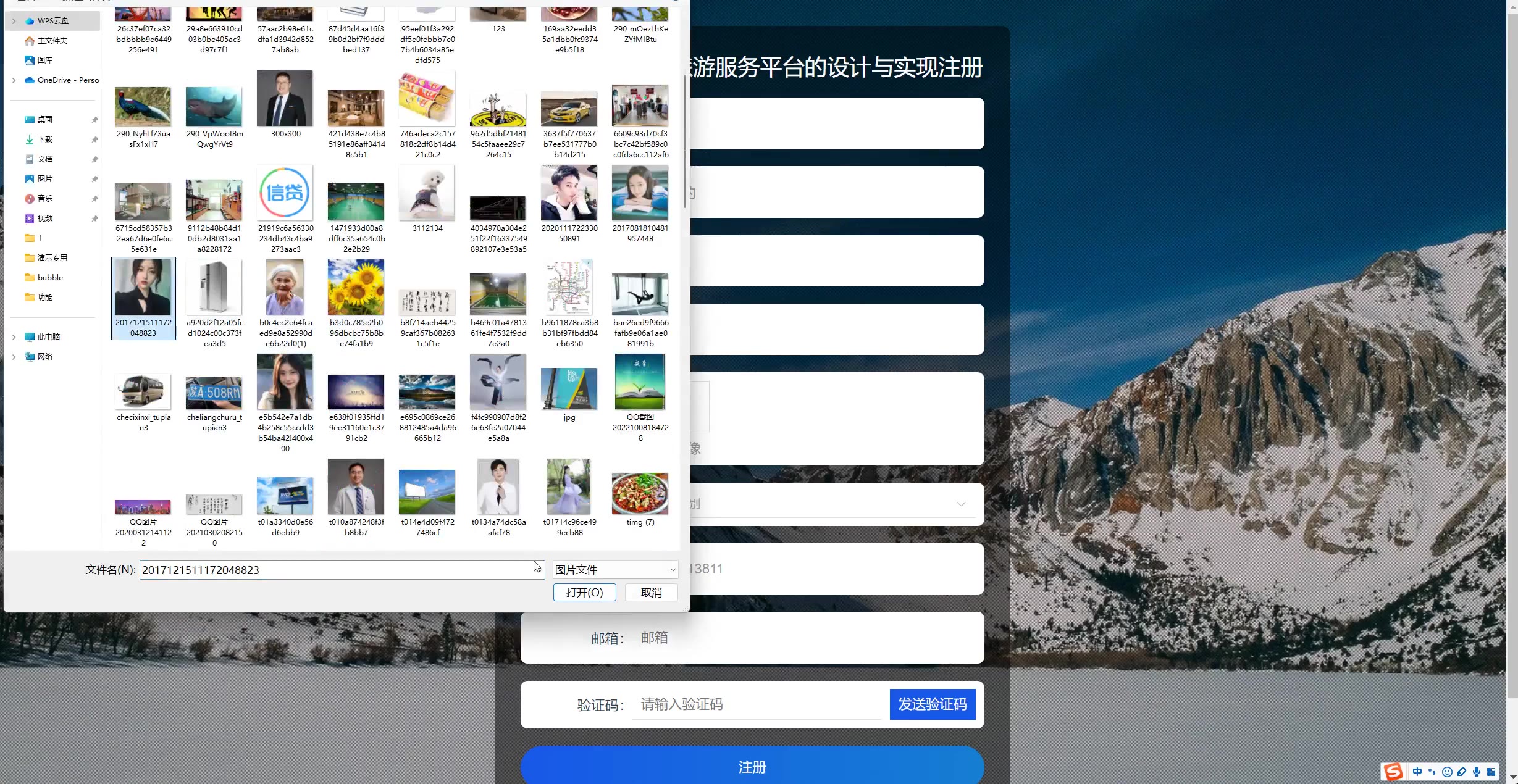This screenshot has width=1518, height=784.
Task: Click the 邮箱 email input field
Action: coord(803,638)
